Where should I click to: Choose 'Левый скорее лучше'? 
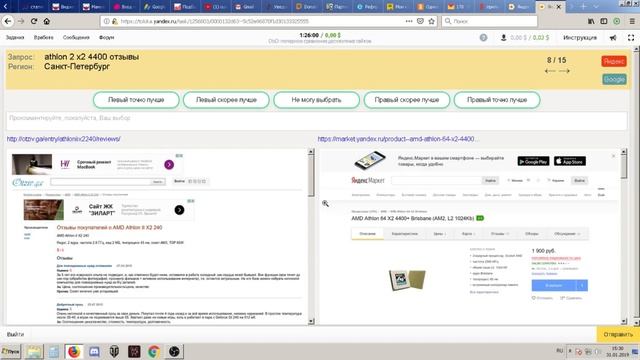pos(226,100)
